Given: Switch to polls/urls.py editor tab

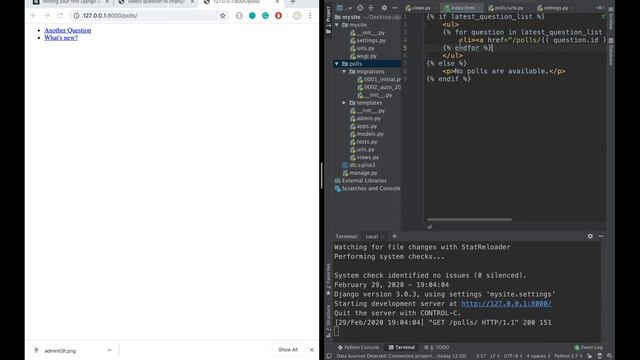Looking at the screenshot, I should [508, 8].
